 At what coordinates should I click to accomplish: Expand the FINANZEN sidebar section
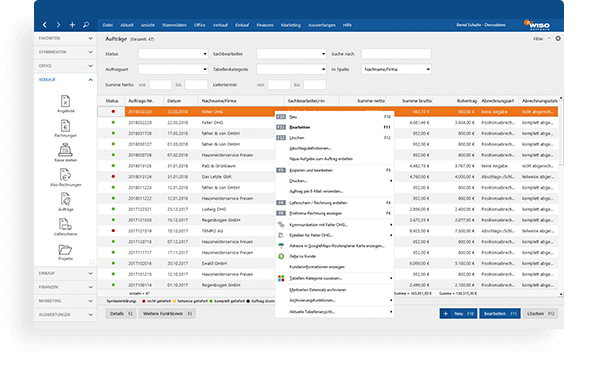coord(65,287)
